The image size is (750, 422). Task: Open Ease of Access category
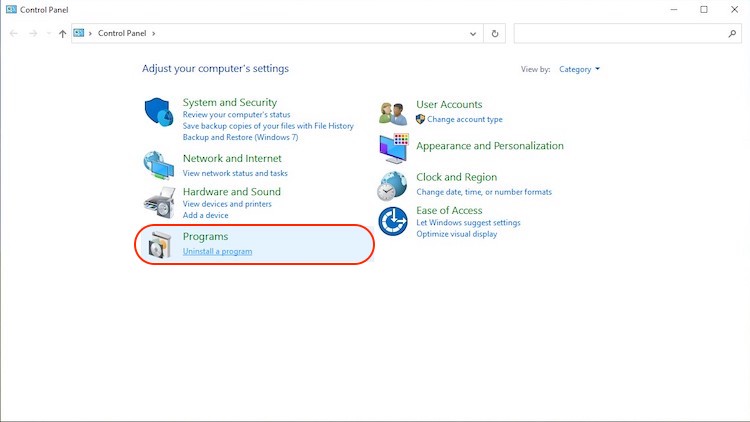[449, 211]
